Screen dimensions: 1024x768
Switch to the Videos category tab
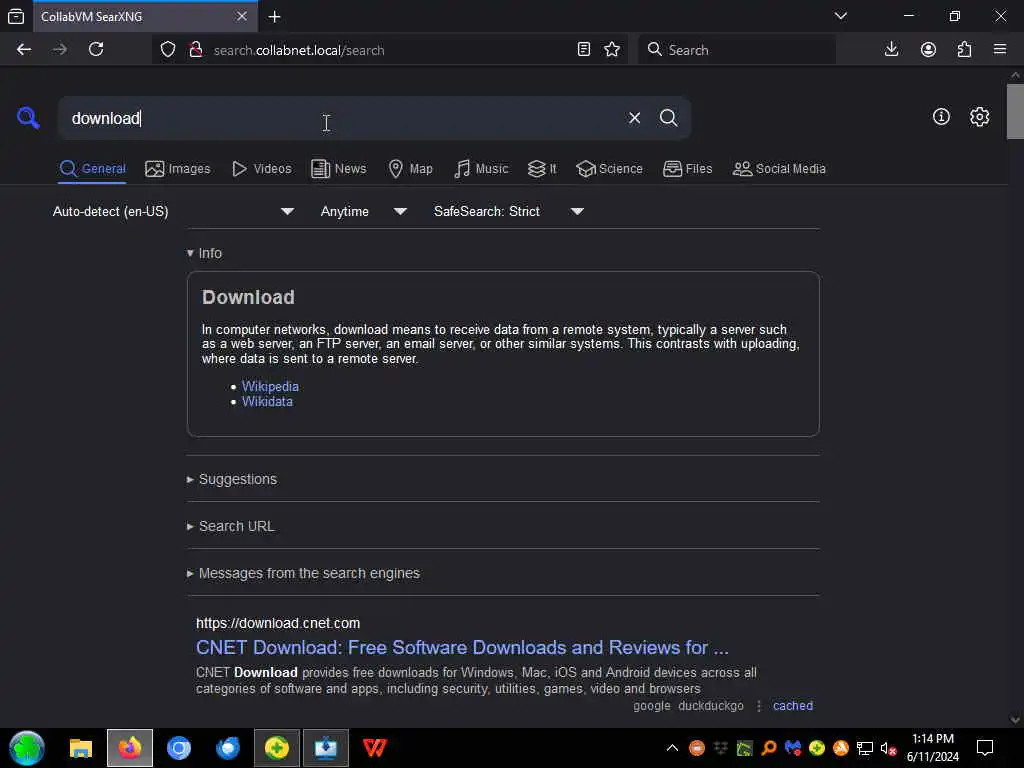tap(262, 169)
